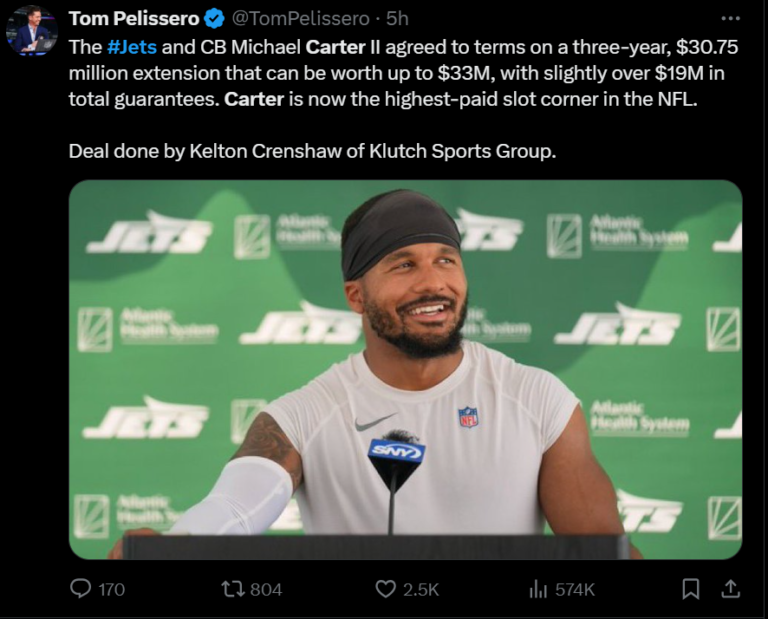Viewport: 768px width, 619px height.
Task: Click the 5h timestamp
Action: (397, 18)
